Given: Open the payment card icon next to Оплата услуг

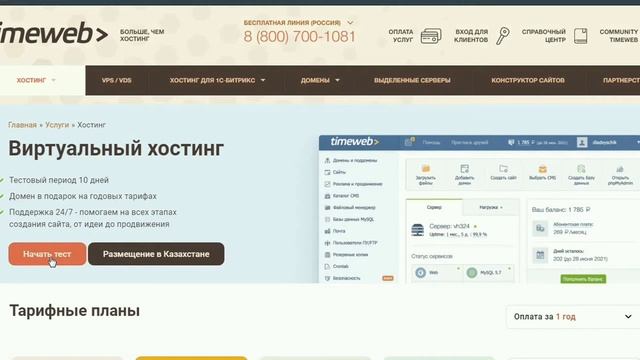Looking at the screenshot, I should 431,36.
